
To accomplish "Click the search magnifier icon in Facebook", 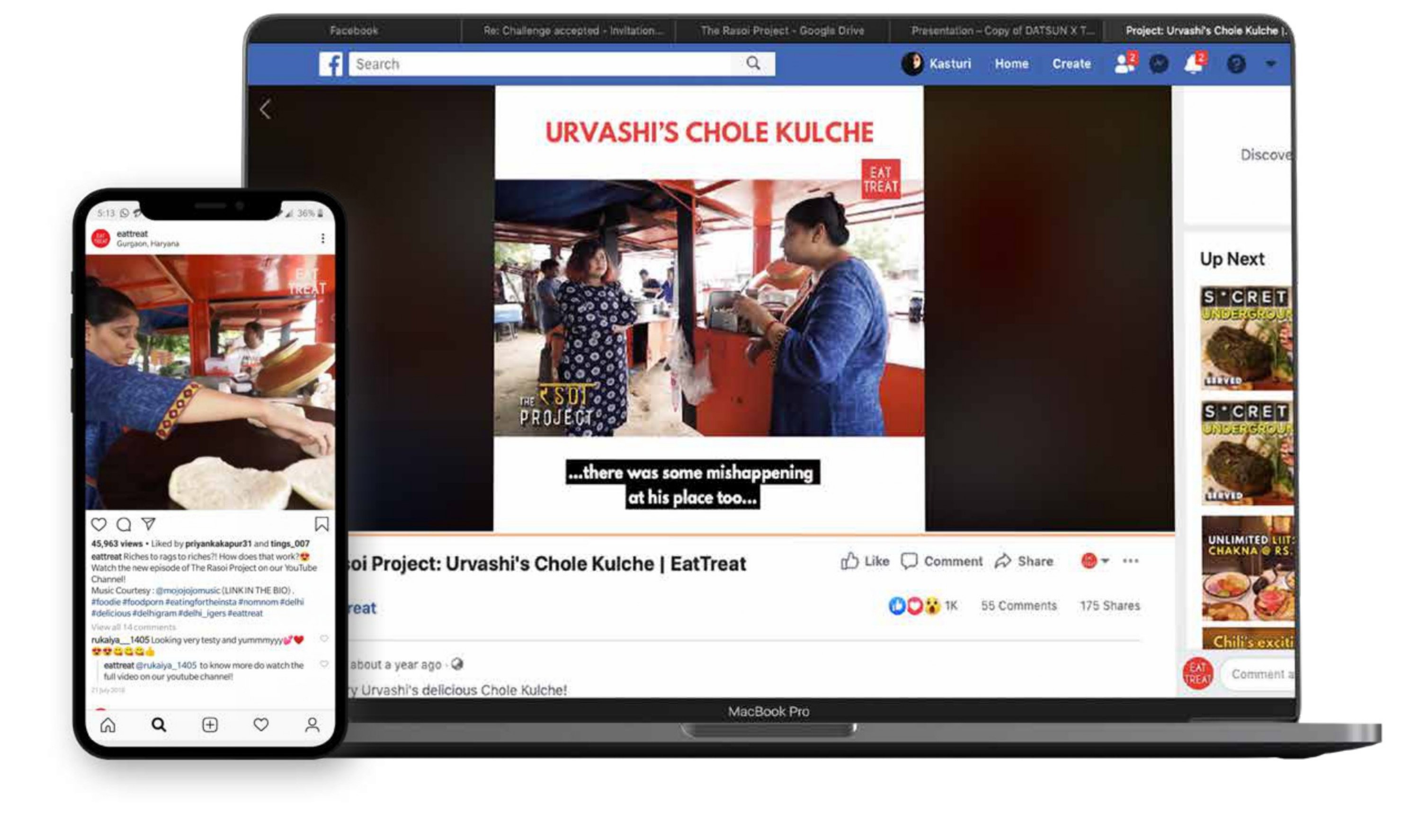I will click(x=753, y=63).
